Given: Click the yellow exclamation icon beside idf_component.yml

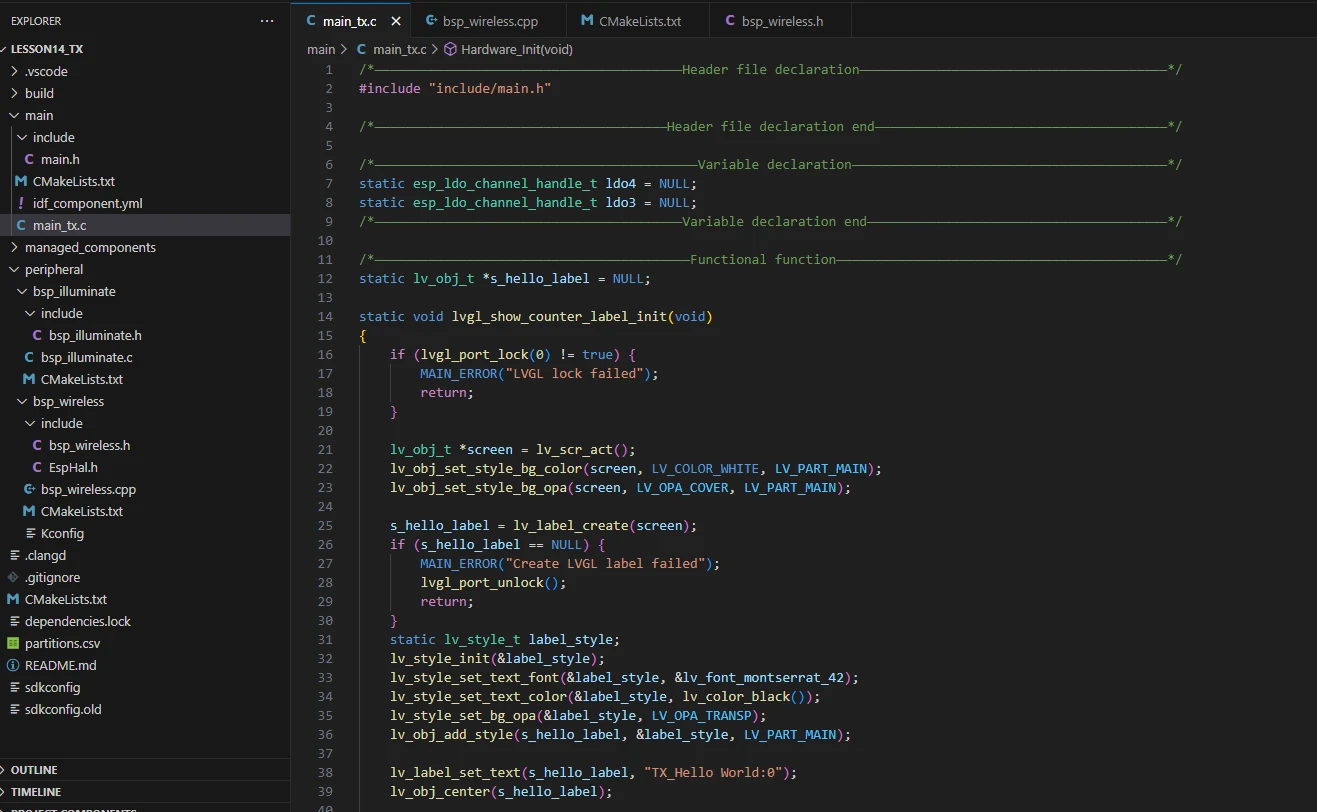Looking at the screenshot, I should pyautogui.click(x=21, y=203).
